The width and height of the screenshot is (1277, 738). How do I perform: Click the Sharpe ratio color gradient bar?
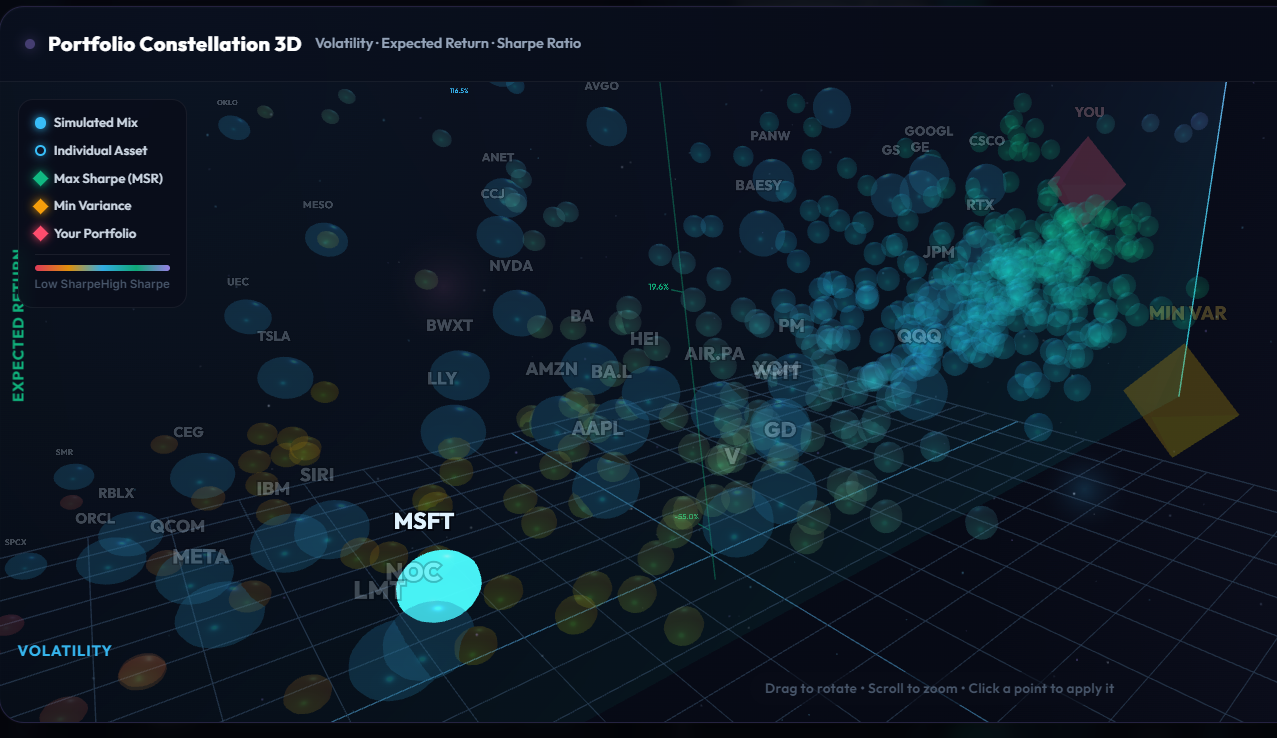pos(102,268)
